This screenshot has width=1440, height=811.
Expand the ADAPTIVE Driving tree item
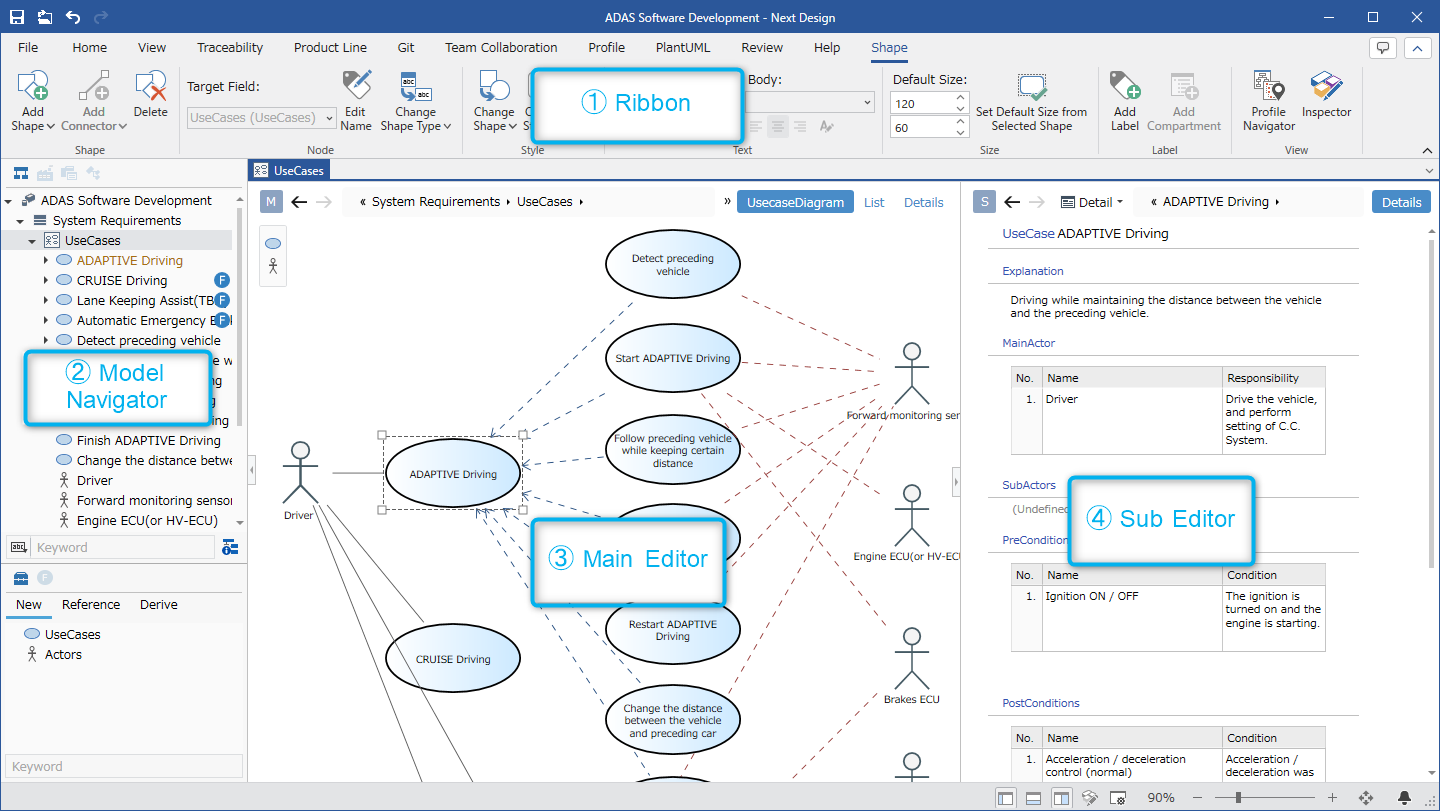46,261
